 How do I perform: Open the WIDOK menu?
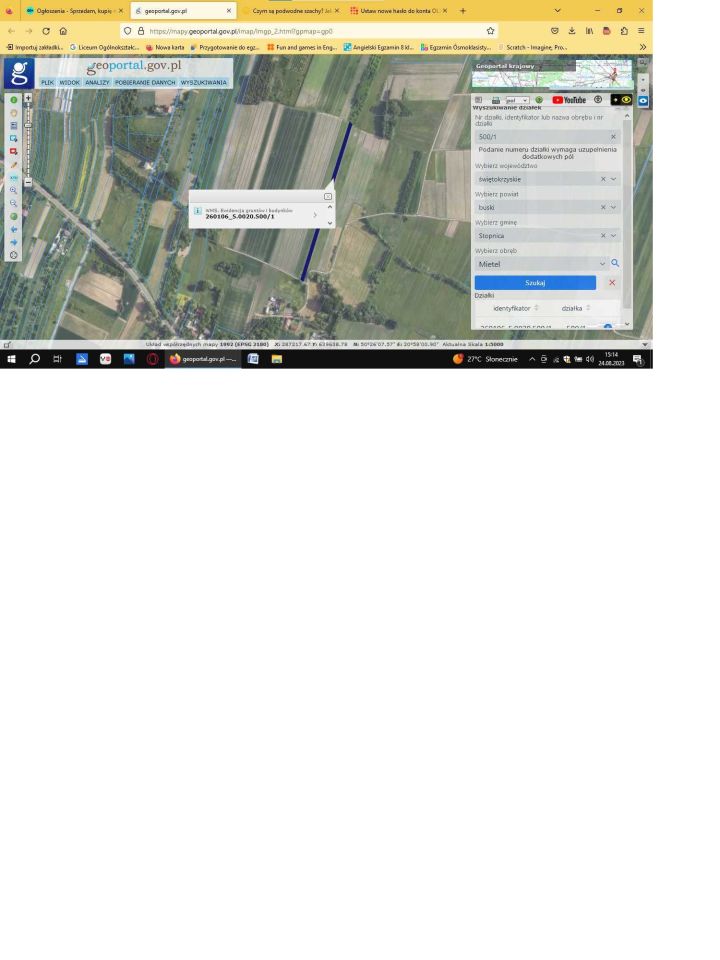[x=70, y=82]
